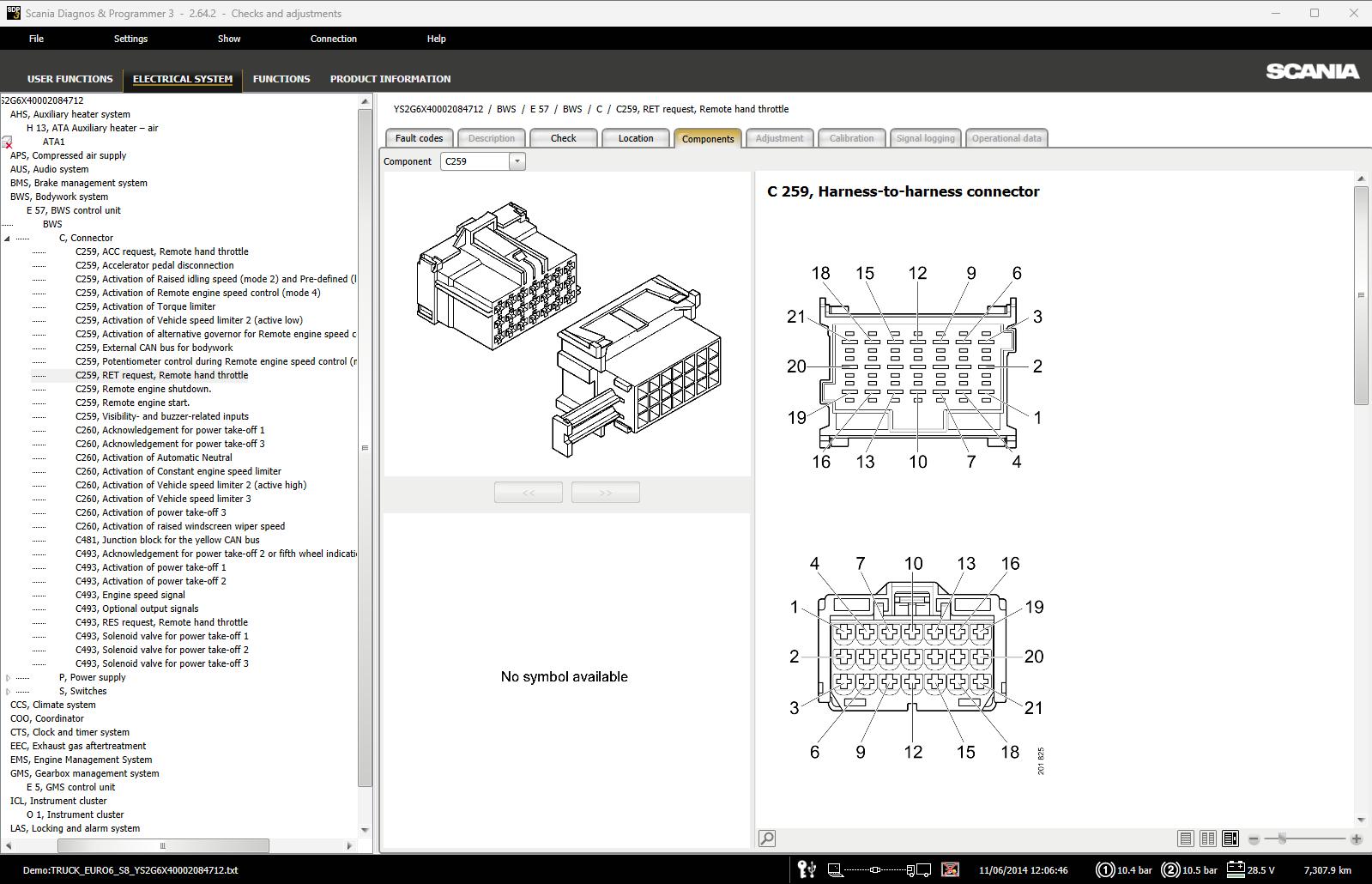Click the 7,307.9 km odometer reading
The height and width of the screenshot is (884, 1372).
click(x=1327, y=870)
